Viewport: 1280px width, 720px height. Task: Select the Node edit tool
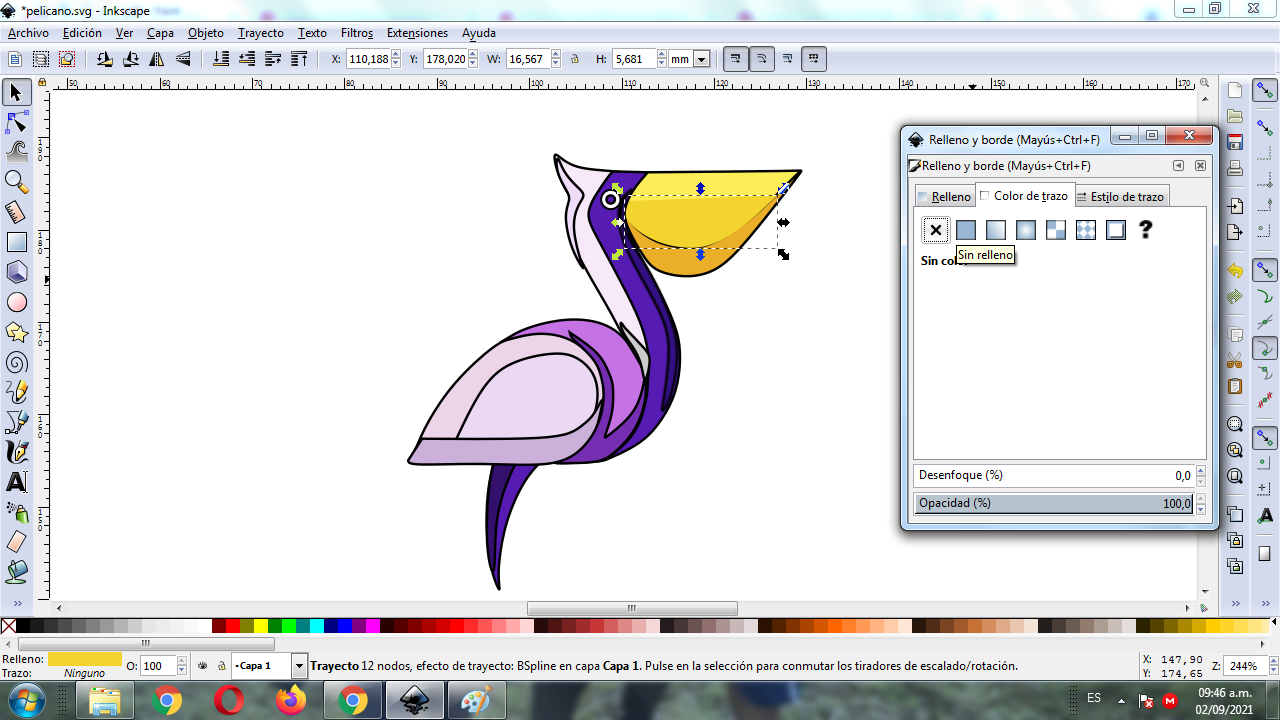click(16, 123)
